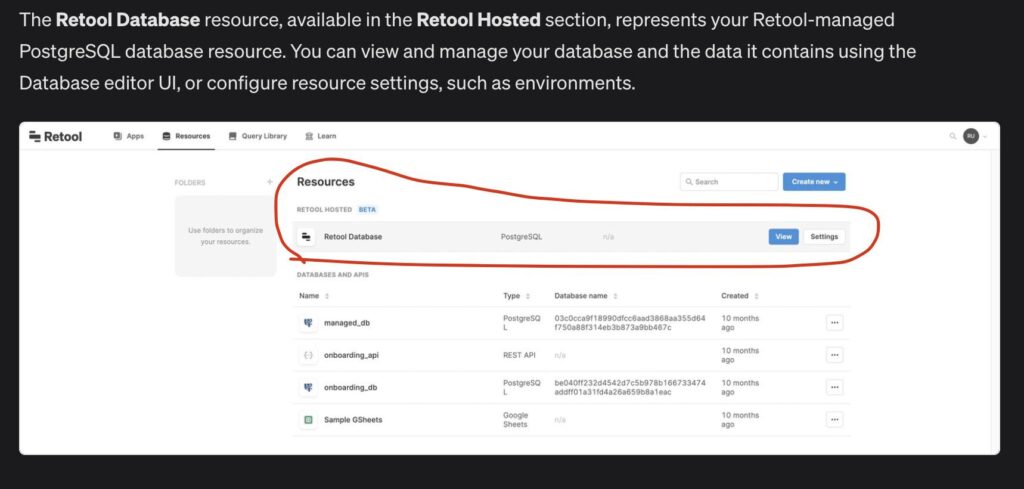Open Settings for Retool Database
Image resolution: width=1024 pixels, height=489 pixels.
824,237
